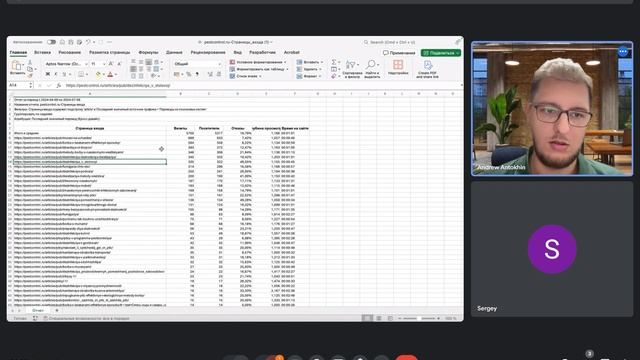The image size is (640, 360).
Task: Click the red font color icon
Action: point(110,74)
